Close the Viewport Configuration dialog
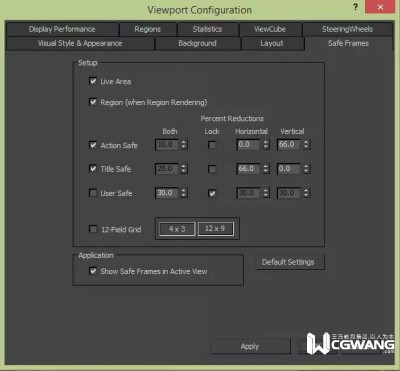Viewport: 400px width, 371px height. (381, 7)
